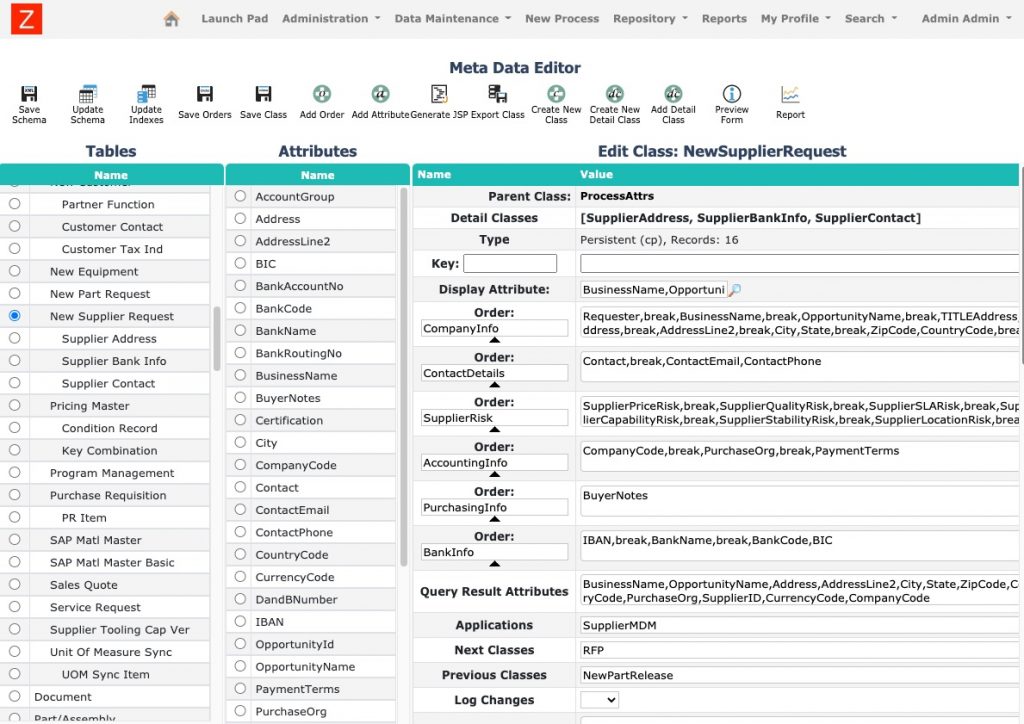Image resolution: width=1024 pixels, height=724 pixels.
Task: Move the AccountingInfo order up with its arrow
Action: click(494, 474)
